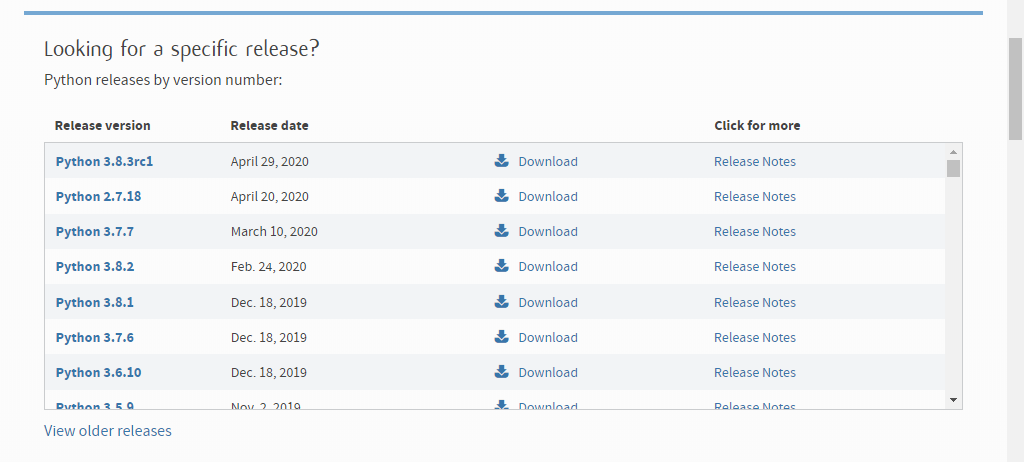Open the Python 3.7.7 release link

(95, 231)
